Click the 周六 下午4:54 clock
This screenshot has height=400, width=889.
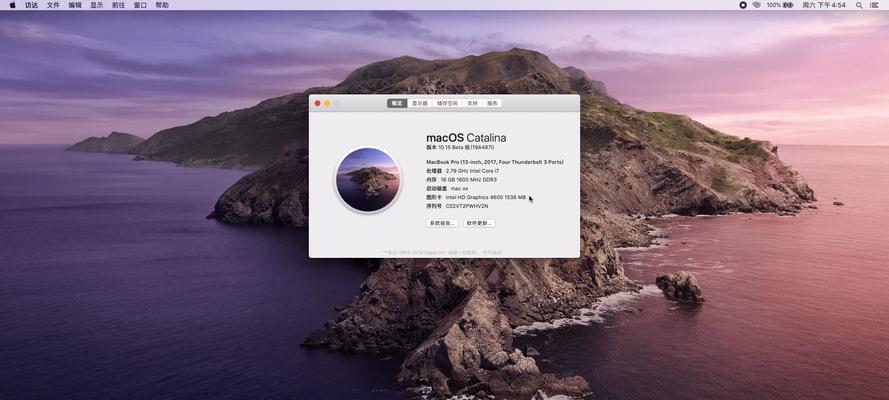pos(824,5)
